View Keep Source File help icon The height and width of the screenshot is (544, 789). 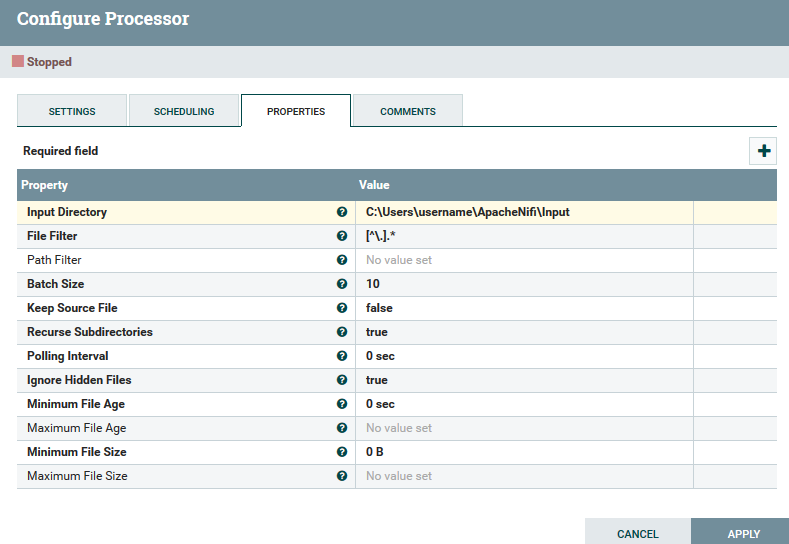(342, 308)
